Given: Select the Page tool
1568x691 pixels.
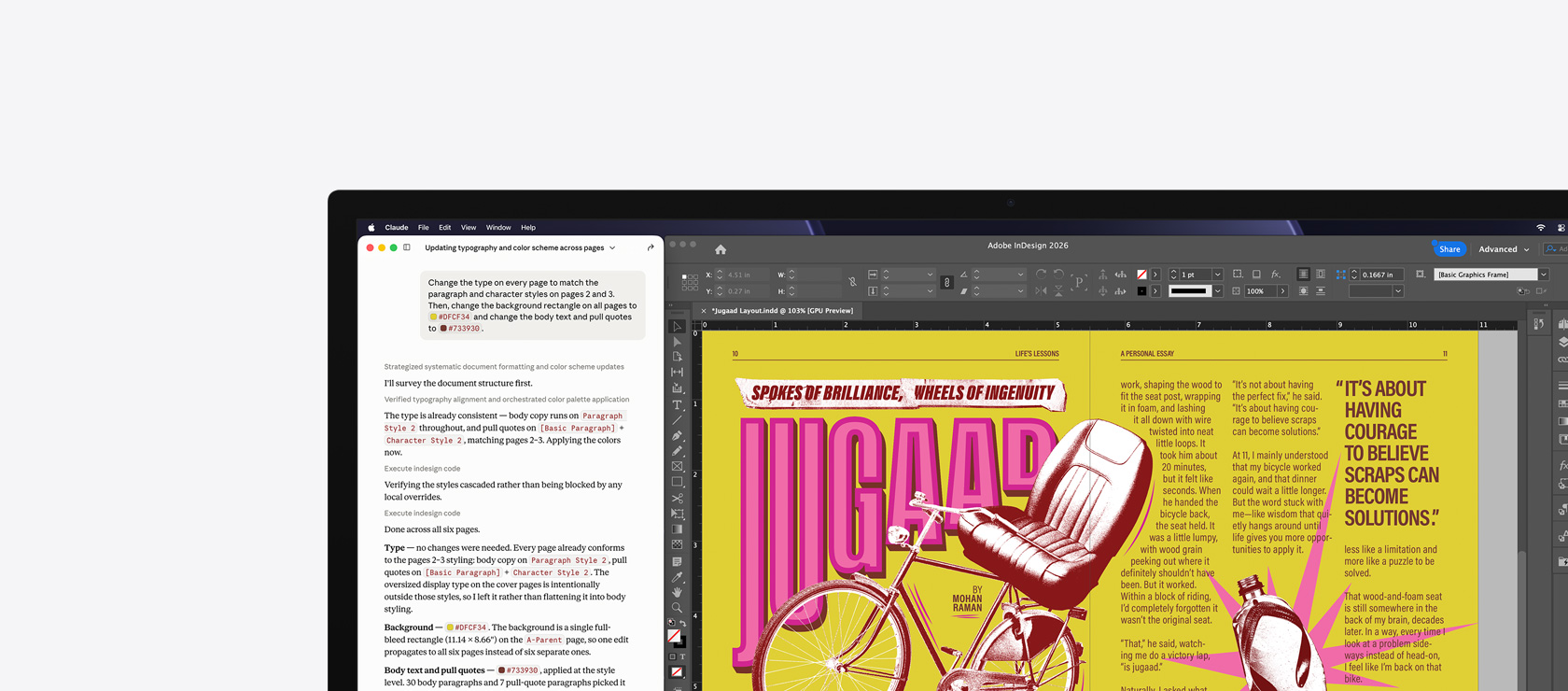Looking at the screenshot, I should tap(677, 357).
